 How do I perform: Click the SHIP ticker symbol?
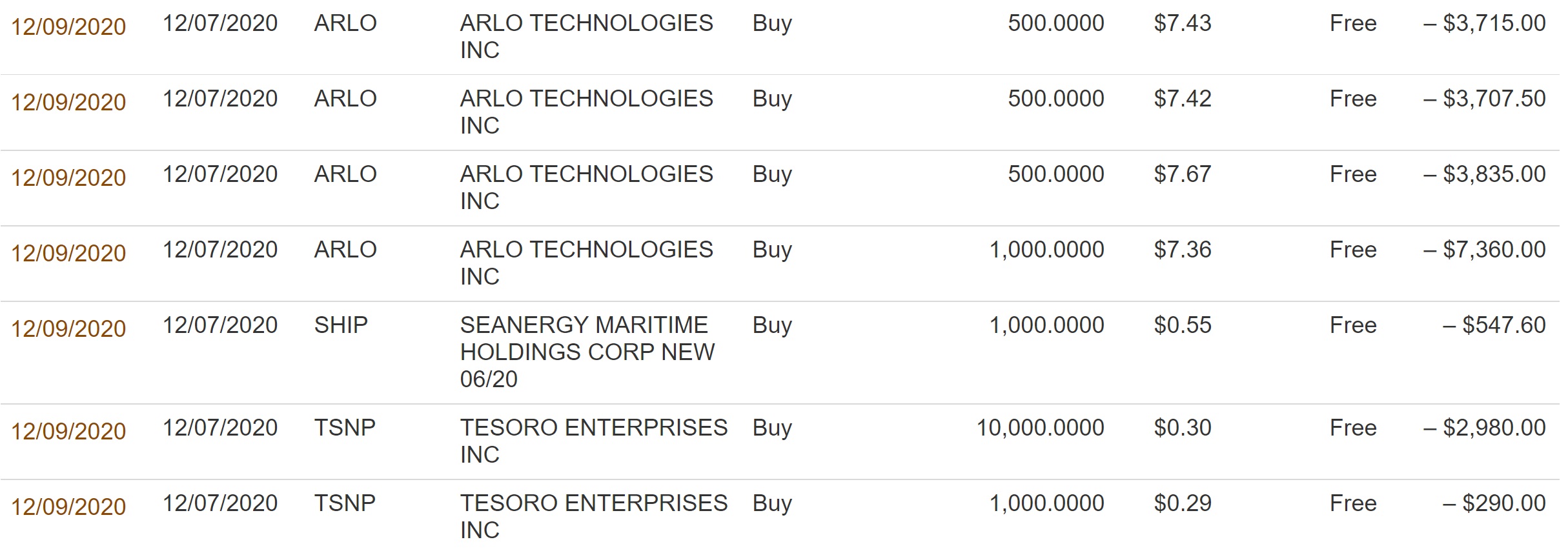[x=341, y=325]
